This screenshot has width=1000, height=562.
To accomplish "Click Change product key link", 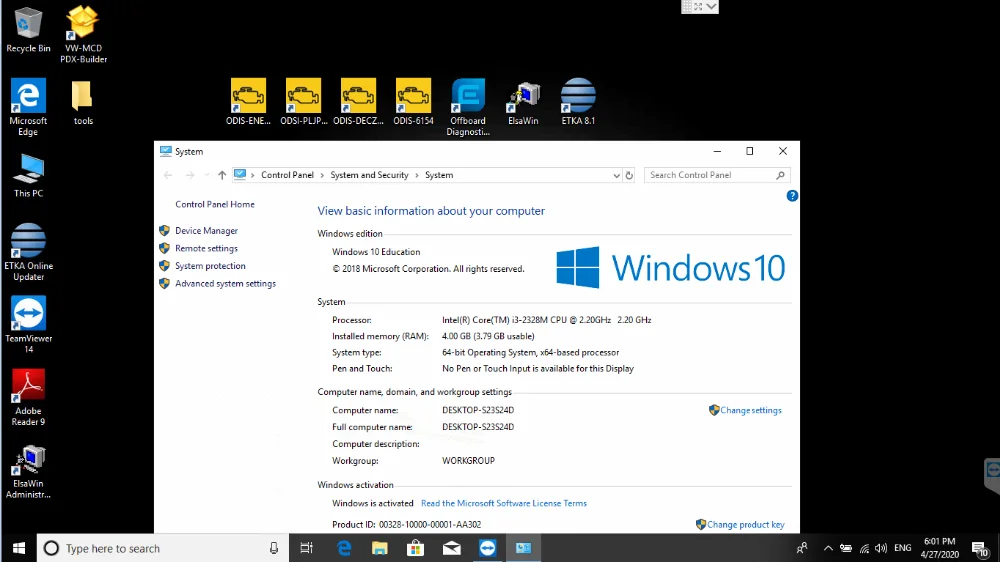I will 746,524.
